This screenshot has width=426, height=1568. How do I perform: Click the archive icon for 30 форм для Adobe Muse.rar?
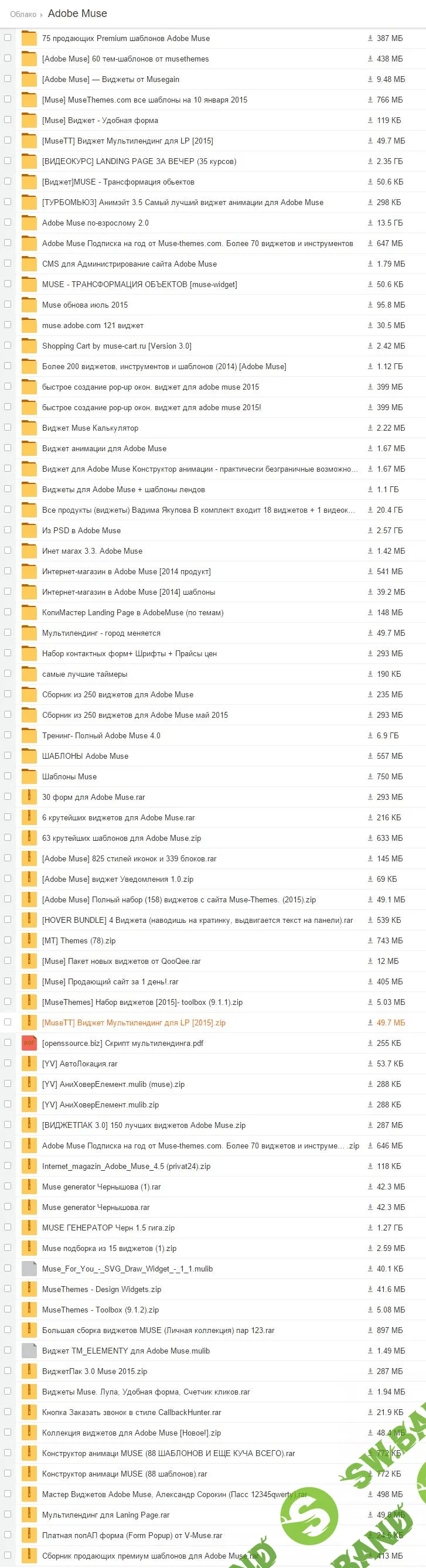tap(29, 797)
